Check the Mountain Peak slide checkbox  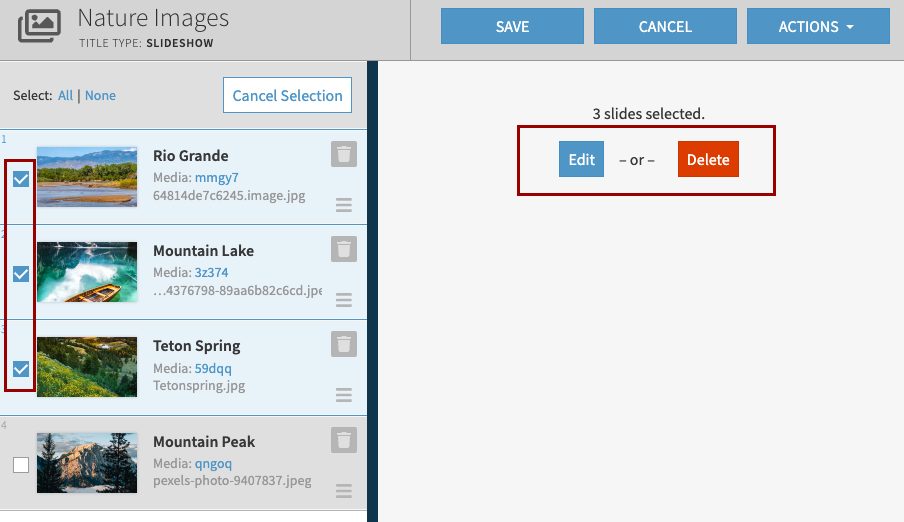click(x=20, y=464)
